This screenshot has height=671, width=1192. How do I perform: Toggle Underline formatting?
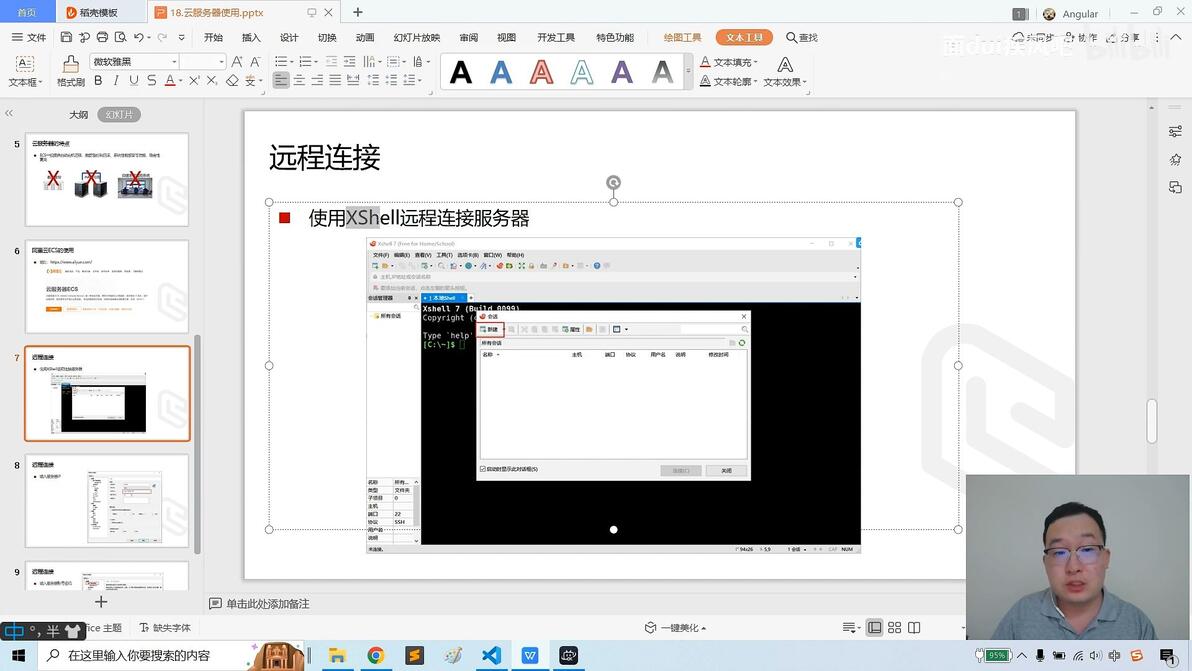click(134, 81)
